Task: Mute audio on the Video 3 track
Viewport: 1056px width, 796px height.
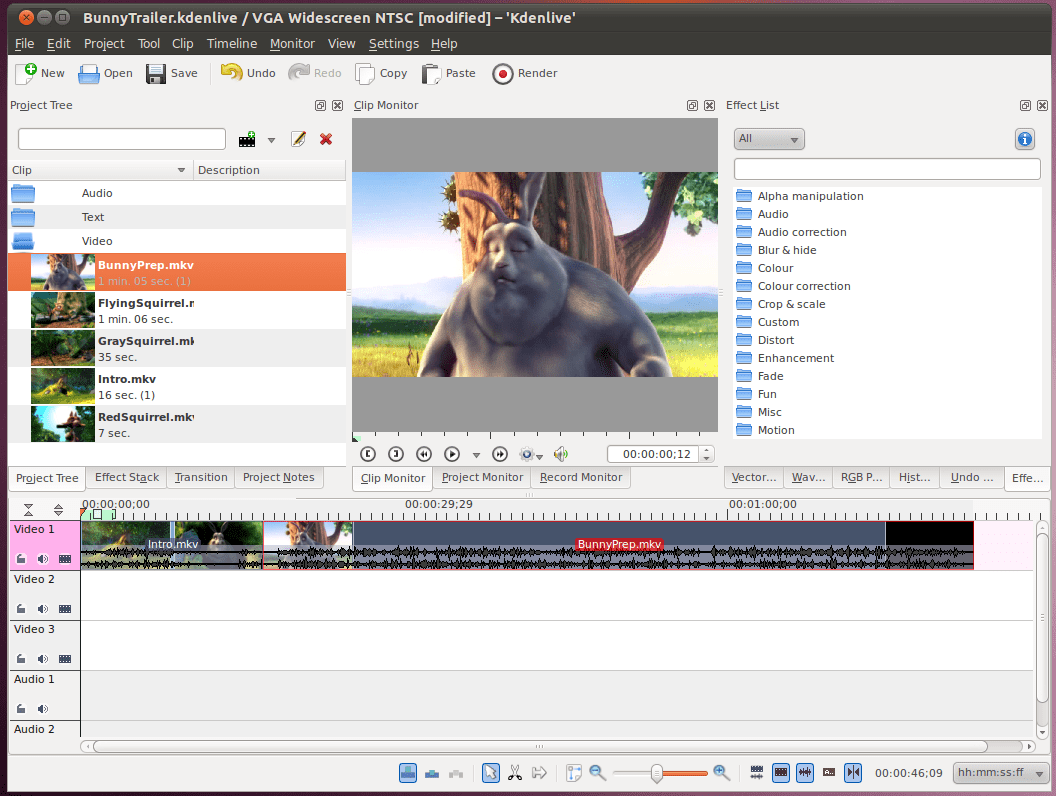Action: 42,659
